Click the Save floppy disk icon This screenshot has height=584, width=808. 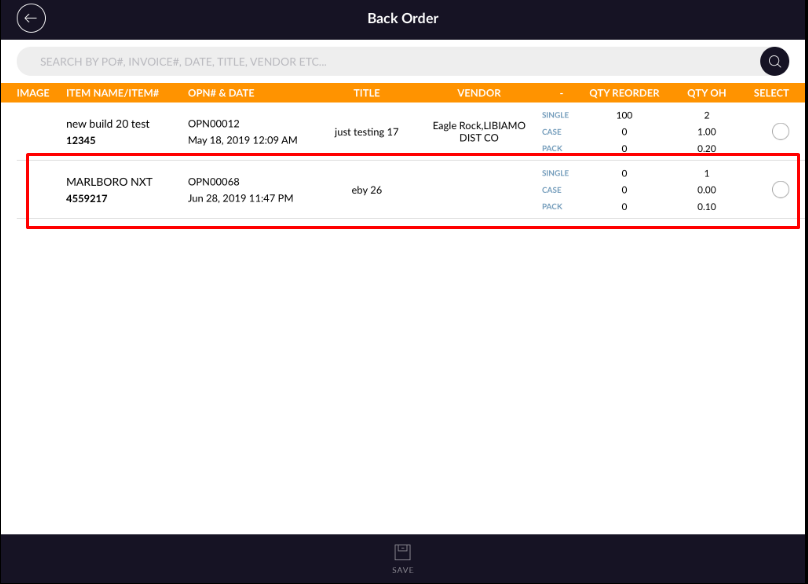point(403,552)
